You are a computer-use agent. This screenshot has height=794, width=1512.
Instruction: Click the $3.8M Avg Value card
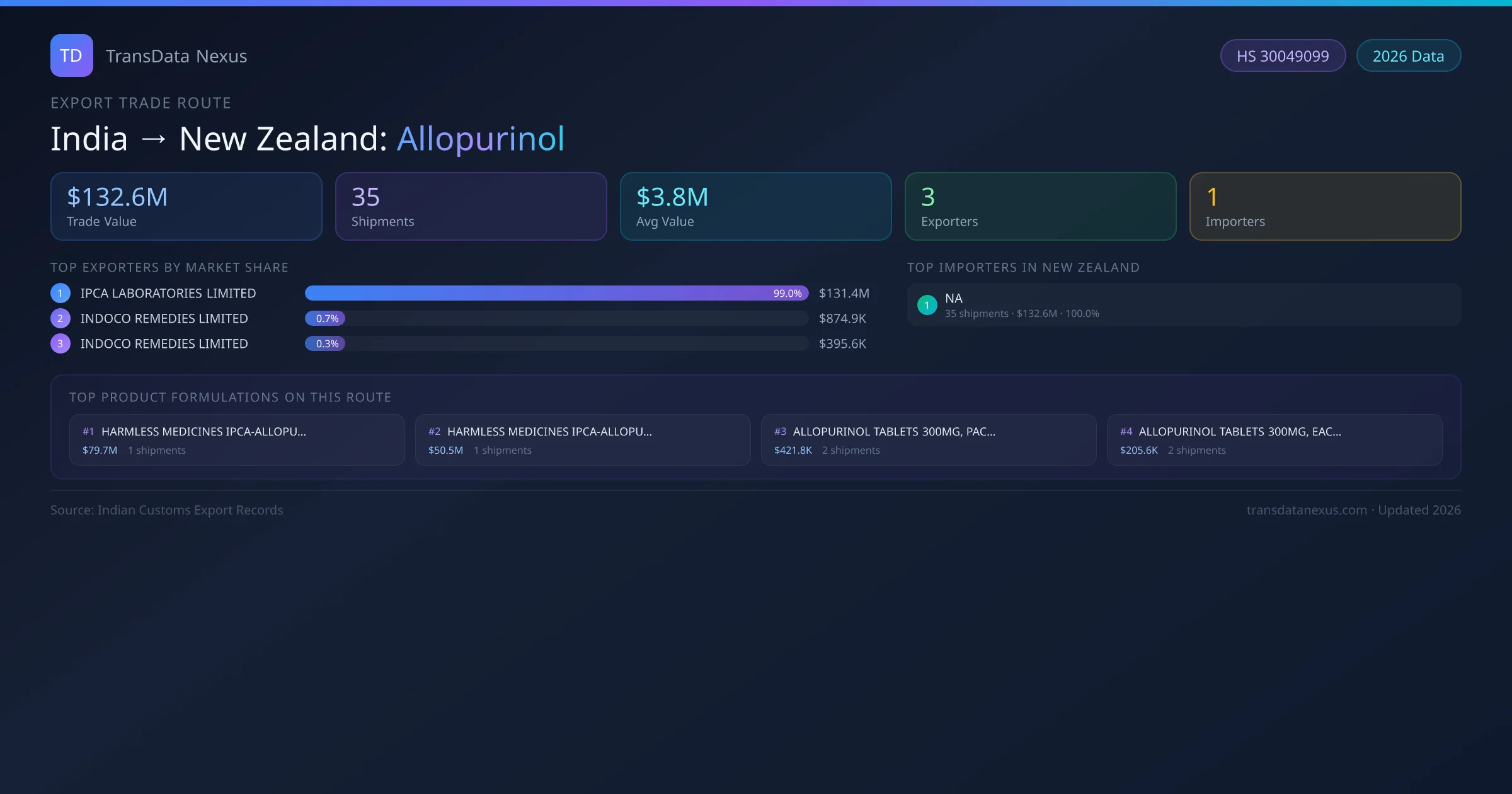pyautogui.click(x=755, y=207)
